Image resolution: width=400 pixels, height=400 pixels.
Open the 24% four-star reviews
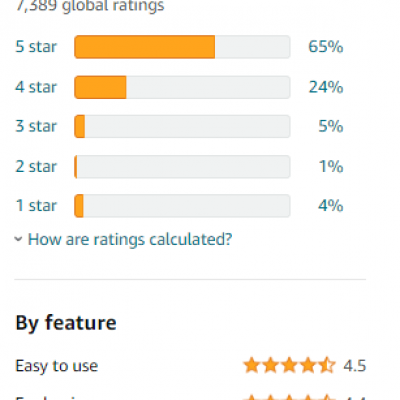click(326, 87)
